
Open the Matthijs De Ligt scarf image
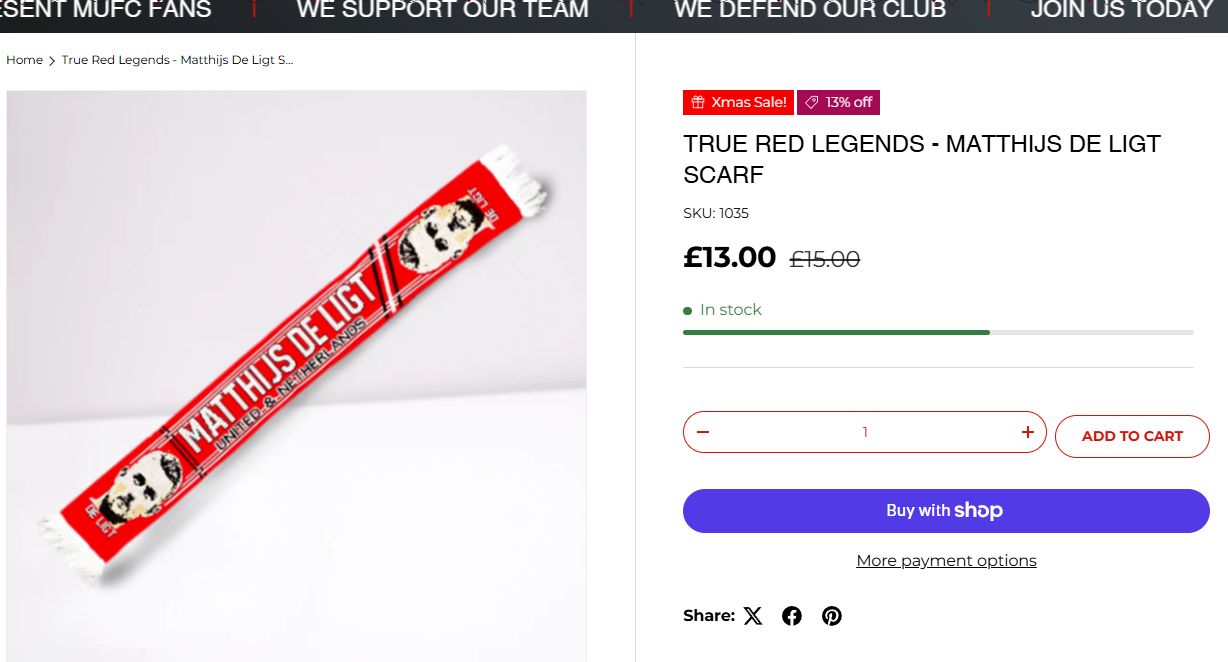297,375
